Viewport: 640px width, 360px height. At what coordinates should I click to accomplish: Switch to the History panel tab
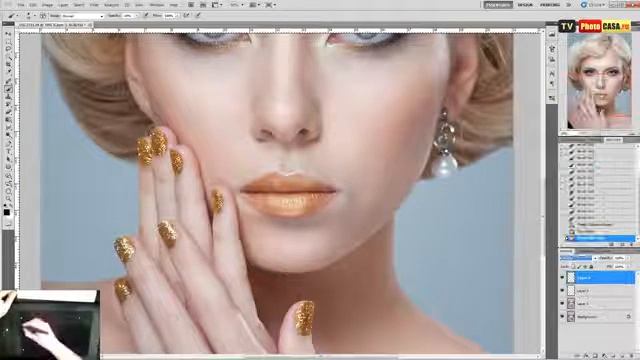(x=613, y=140)
